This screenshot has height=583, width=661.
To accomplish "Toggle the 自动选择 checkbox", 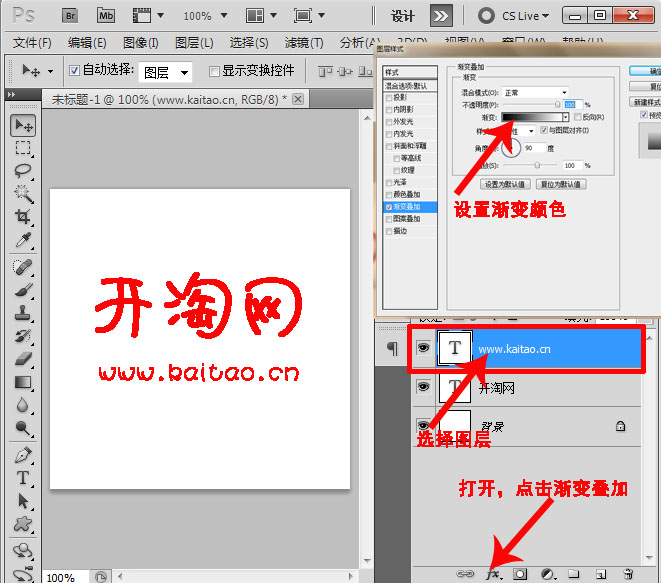I will [x=74, y=71].
